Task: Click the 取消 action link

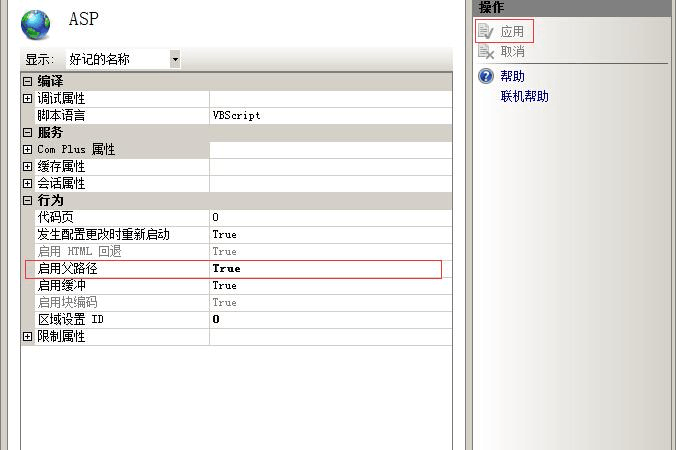Action: pos(512,51)
